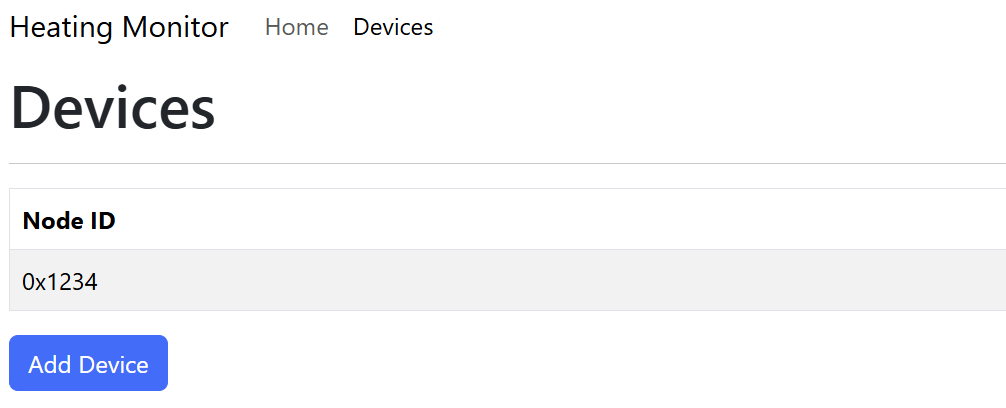Image resolution: width=1006 pixels, height=408 pixels.
Task: Add a new device with the blue button
Action: (88, 364)
